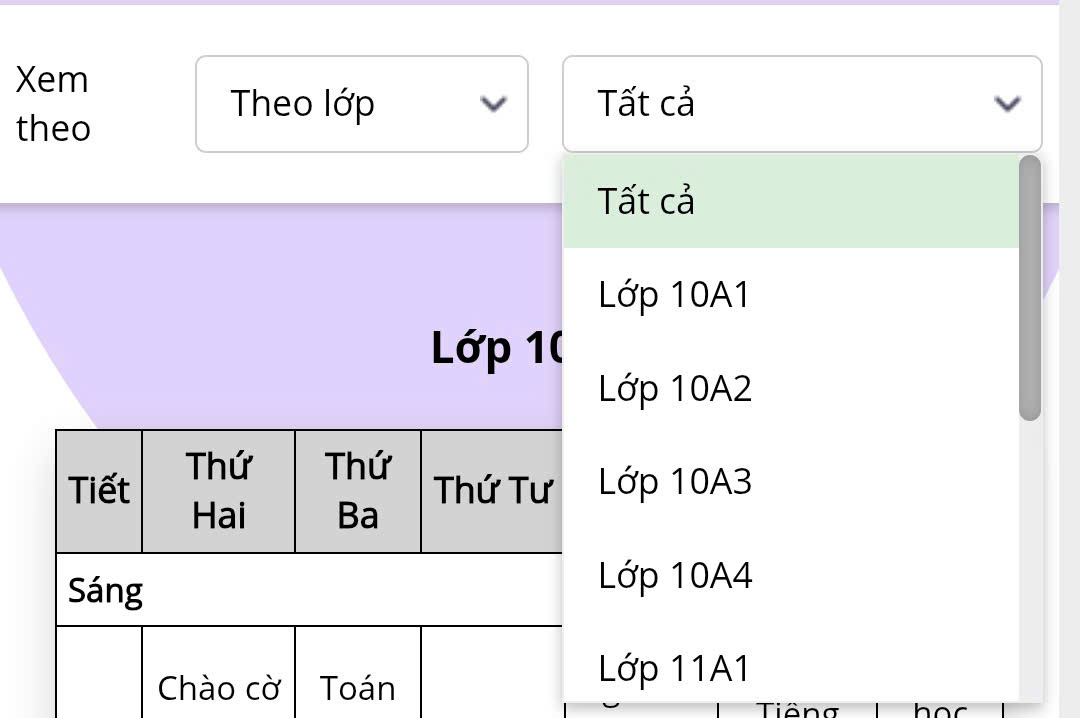1080x718 pixels.
Task: Click the Toán timetable cell
Action: coord(358,688)
